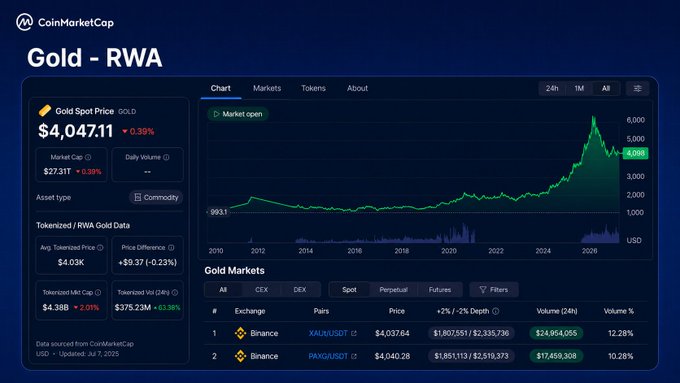Click the $27.31T market cap value
The image size is (680, 383).
[57, 171]
